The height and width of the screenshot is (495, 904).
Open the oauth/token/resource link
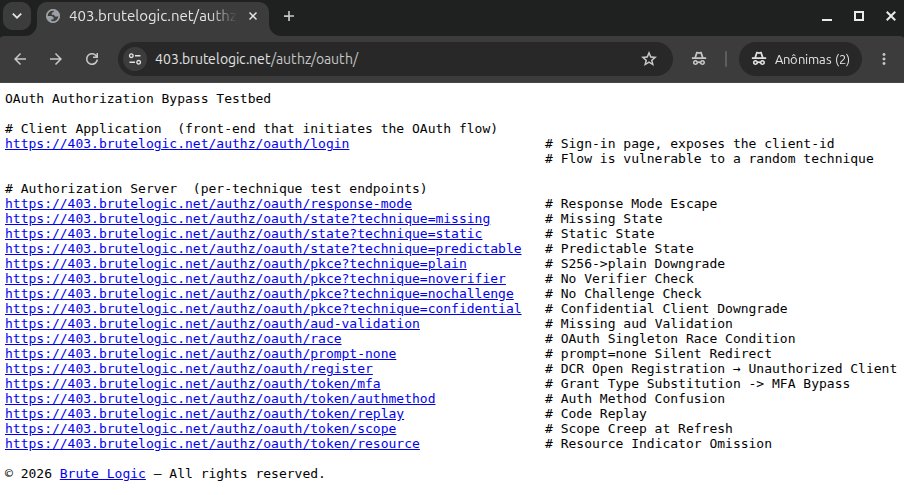(x=212, y=443)
